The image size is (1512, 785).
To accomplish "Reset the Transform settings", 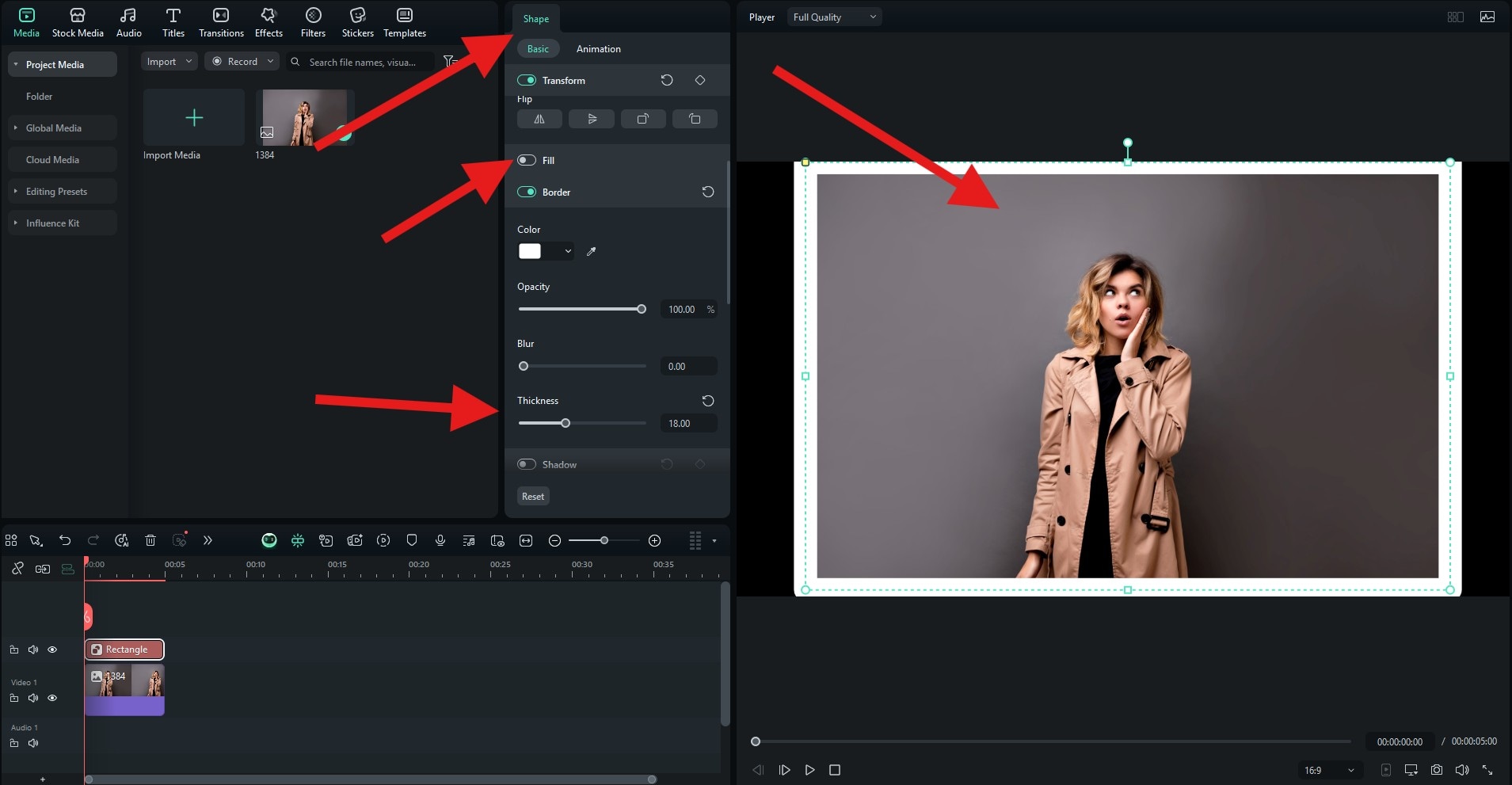I will 667,81.
